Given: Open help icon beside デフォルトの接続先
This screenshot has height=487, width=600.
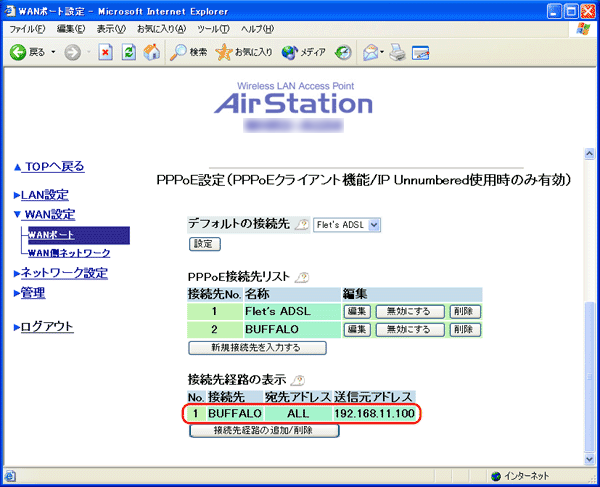Looking at the screenshot, I should point(302,224).
